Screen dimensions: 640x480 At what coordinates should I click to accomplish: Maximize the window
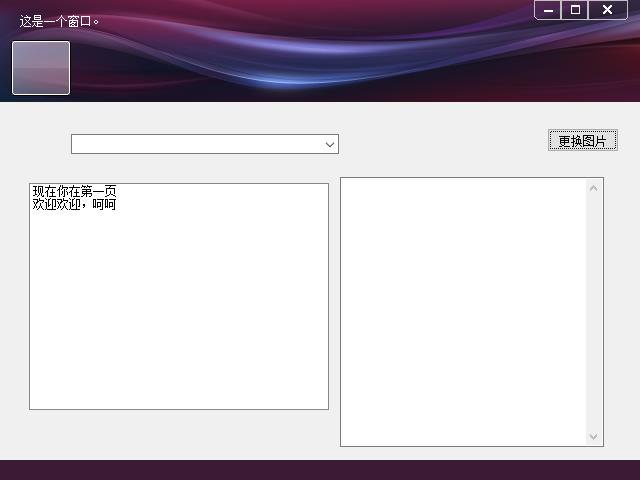pyautogui.click(x=575, y=10)
